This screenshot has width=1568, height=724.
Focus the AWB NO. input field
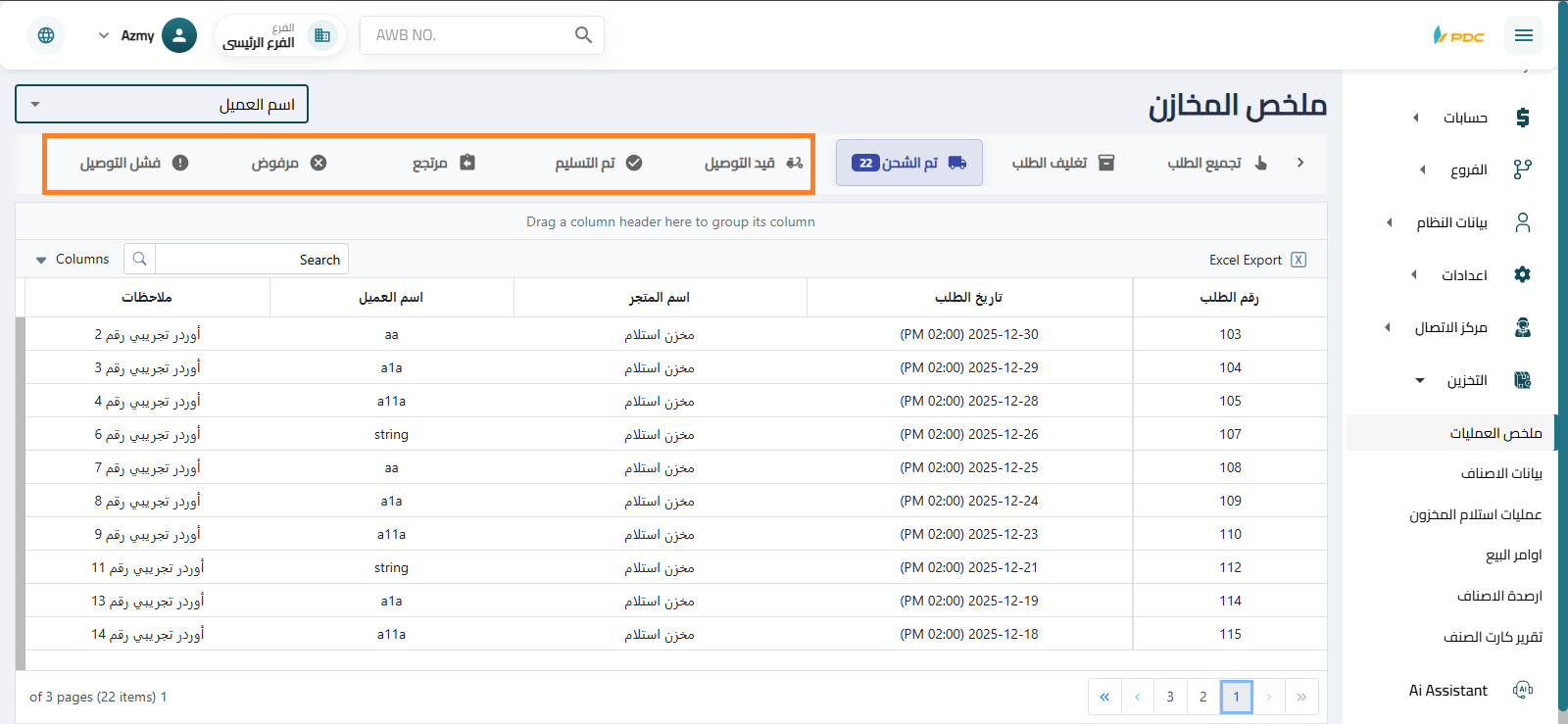tap(470, 35)
